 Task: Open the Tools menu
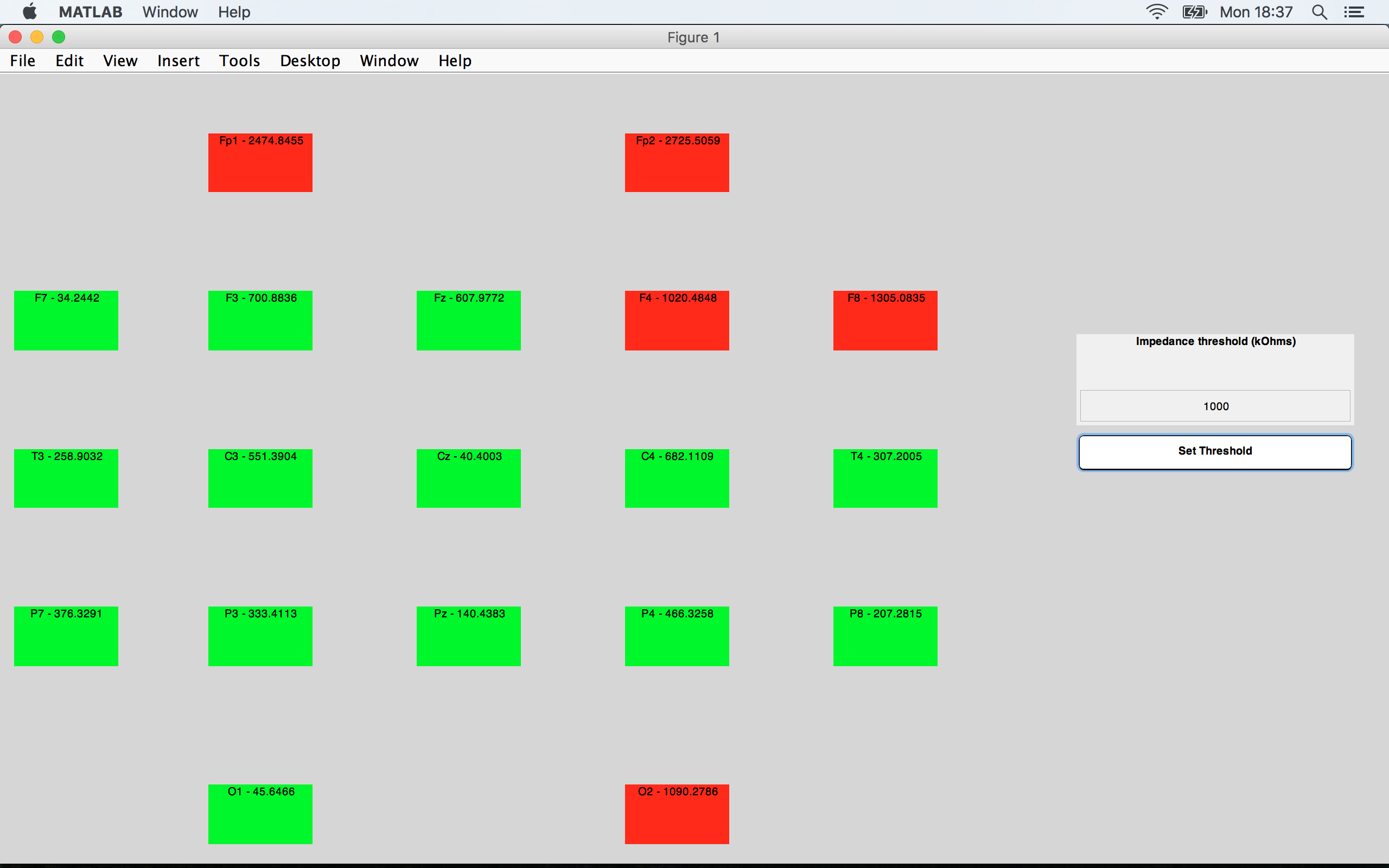[x=239, y=61]
